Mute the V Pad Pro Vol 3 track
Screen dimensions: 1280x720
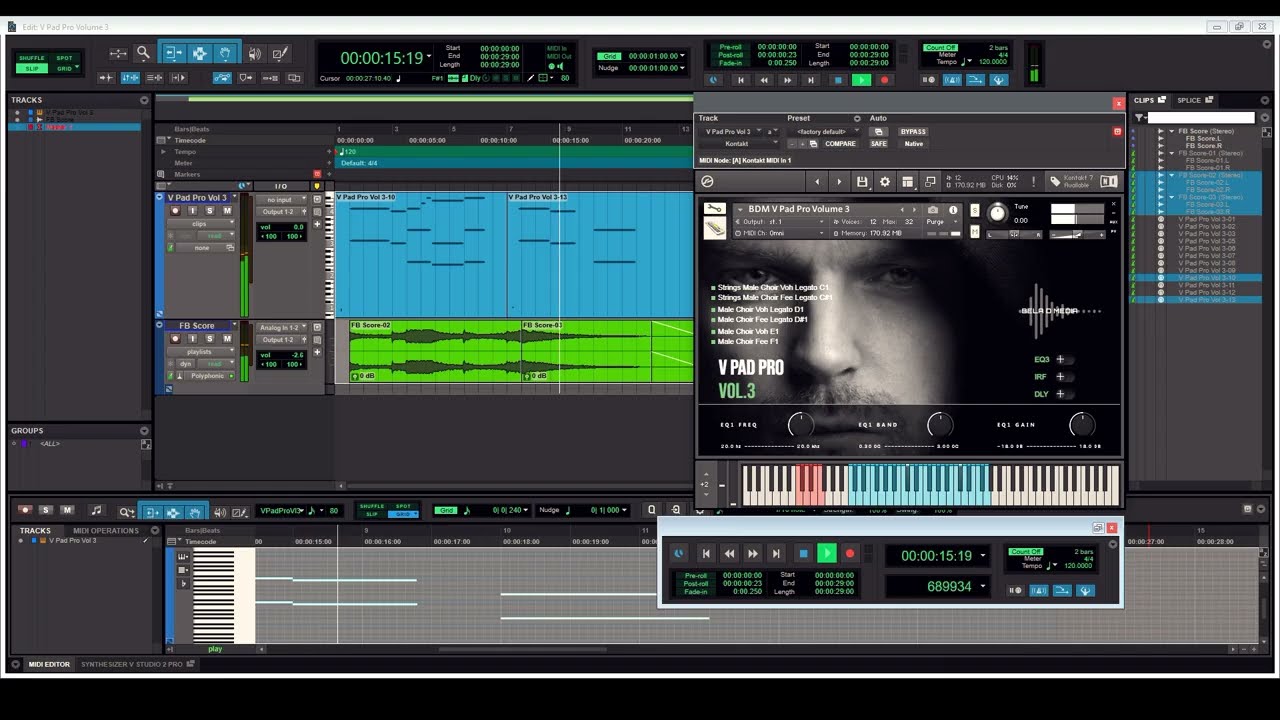click(227, 211)
